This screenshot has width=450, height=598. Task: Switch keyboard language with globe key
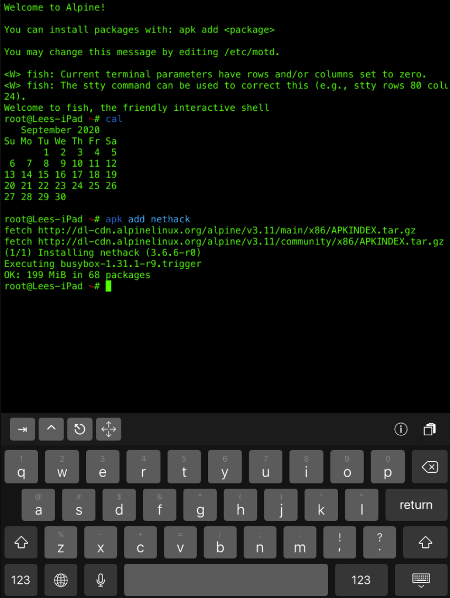click(x=61, y=580)
